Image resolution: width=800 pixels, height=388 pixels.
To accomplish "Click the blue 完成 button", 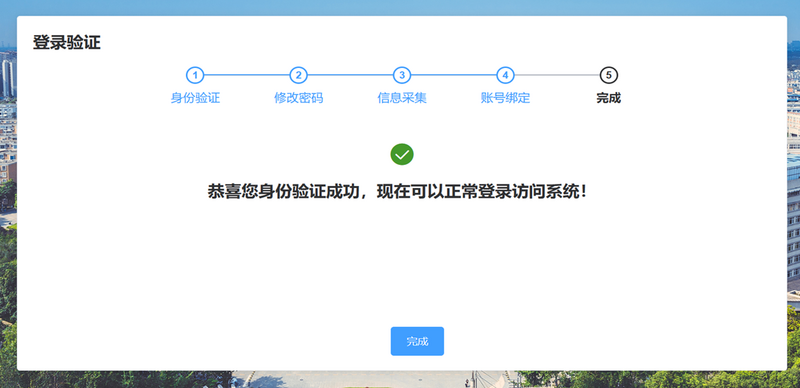I will coord(417,341).
